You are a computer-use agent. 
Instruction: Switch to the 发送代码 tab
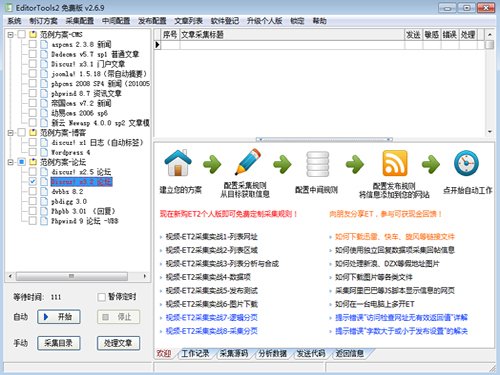coord(311,353)
